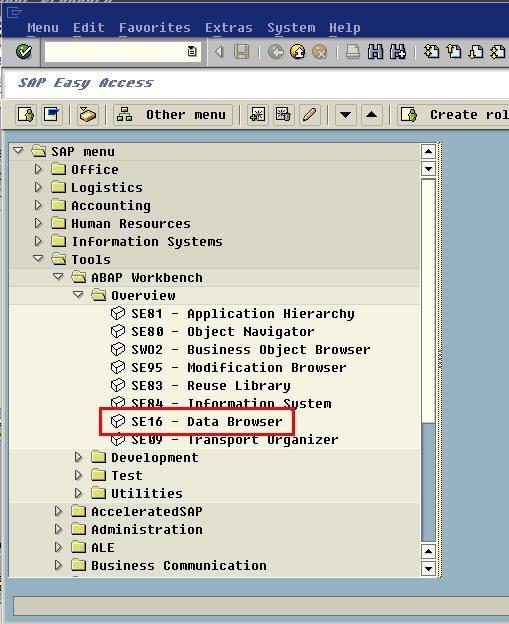This screenshot has height=624, width=509.
Task: Select SE80 - Object Navigator
Action: [213, 332]
